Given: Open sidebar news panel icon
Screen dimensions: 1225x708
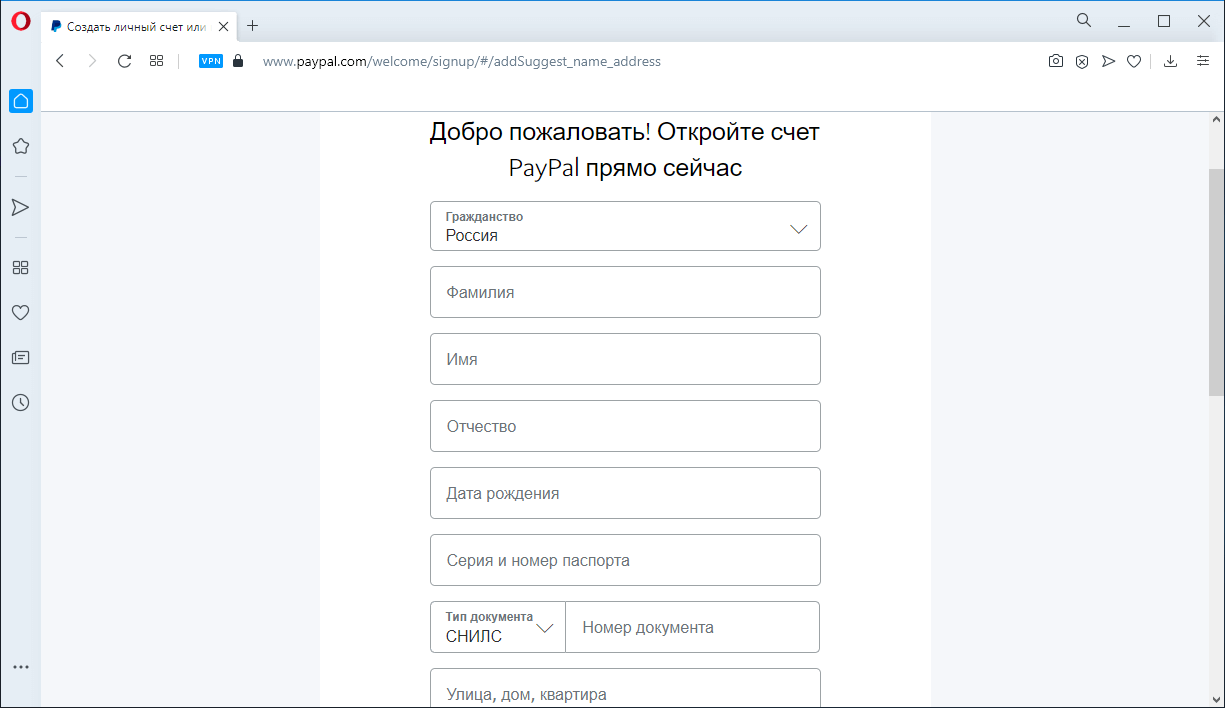Looking at the screenshot, I should coord(20,357).
